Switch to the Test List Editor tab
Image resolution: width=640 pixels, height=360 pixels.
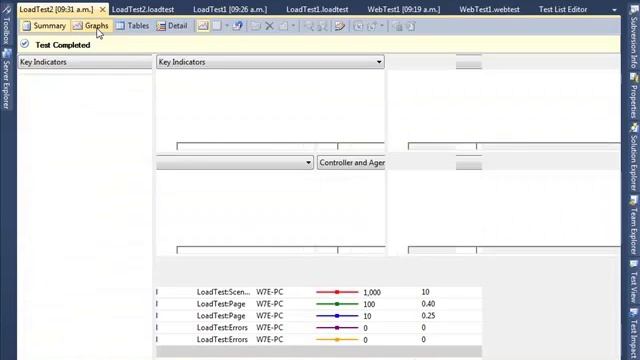[563, 9]
